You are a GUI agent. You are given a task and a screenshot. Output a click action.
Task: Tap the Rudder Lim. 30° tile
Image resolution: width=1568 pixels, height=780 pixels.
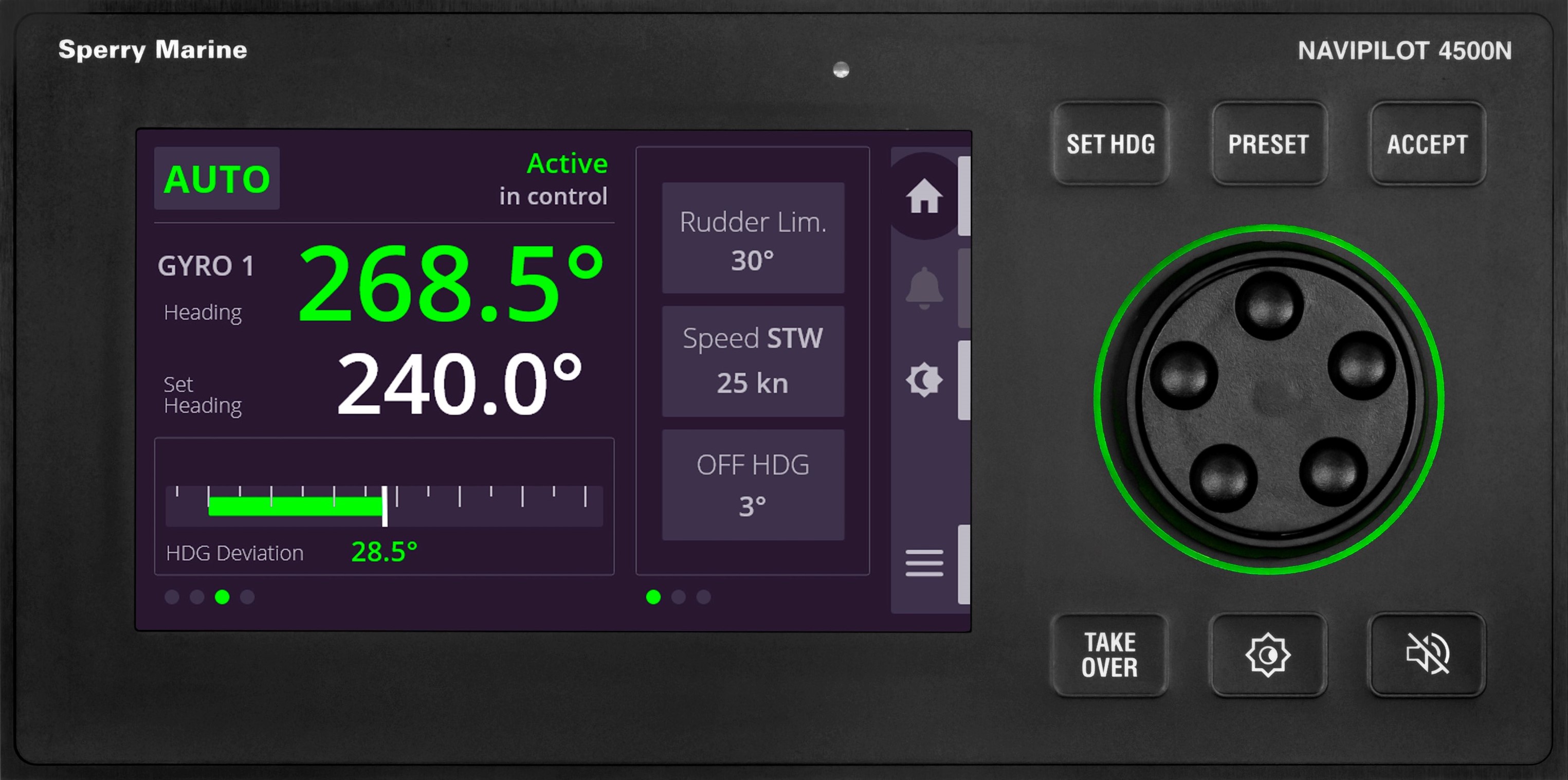point(753,238)
